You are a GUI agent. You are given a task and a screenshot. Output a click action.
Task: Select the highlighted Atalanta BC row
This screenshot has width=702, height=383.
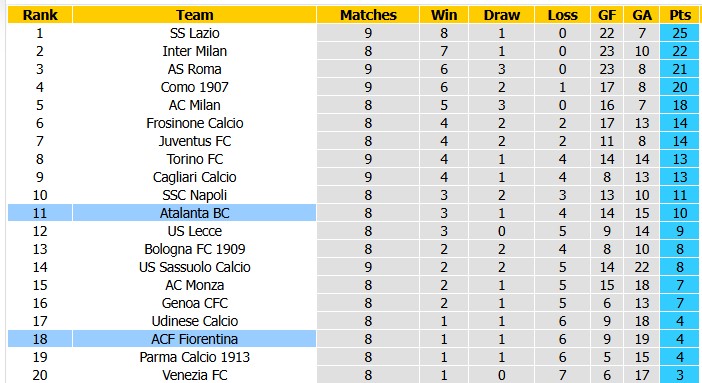[x=353, y=213]
